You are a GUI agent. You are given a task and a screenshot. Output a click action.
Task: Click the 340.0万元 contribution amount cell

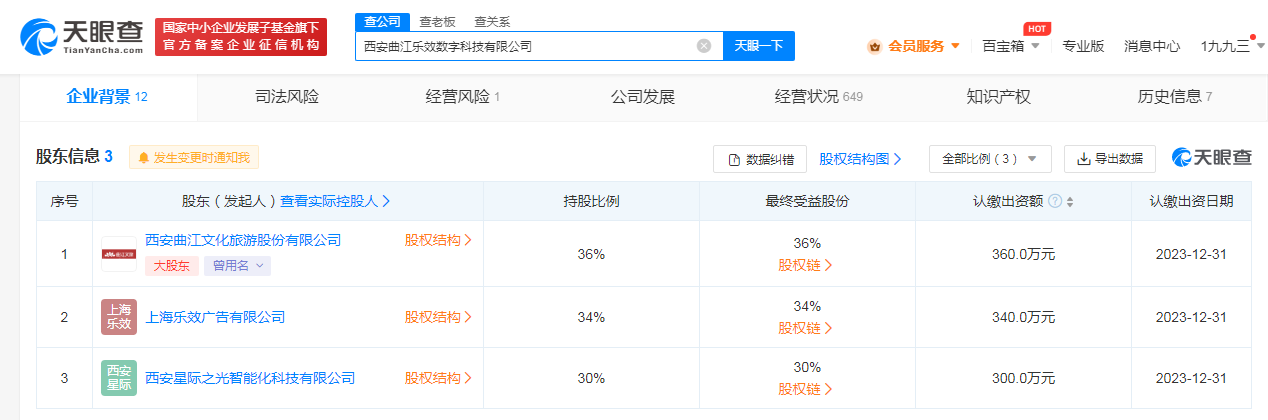click(x=1023, y=317)
